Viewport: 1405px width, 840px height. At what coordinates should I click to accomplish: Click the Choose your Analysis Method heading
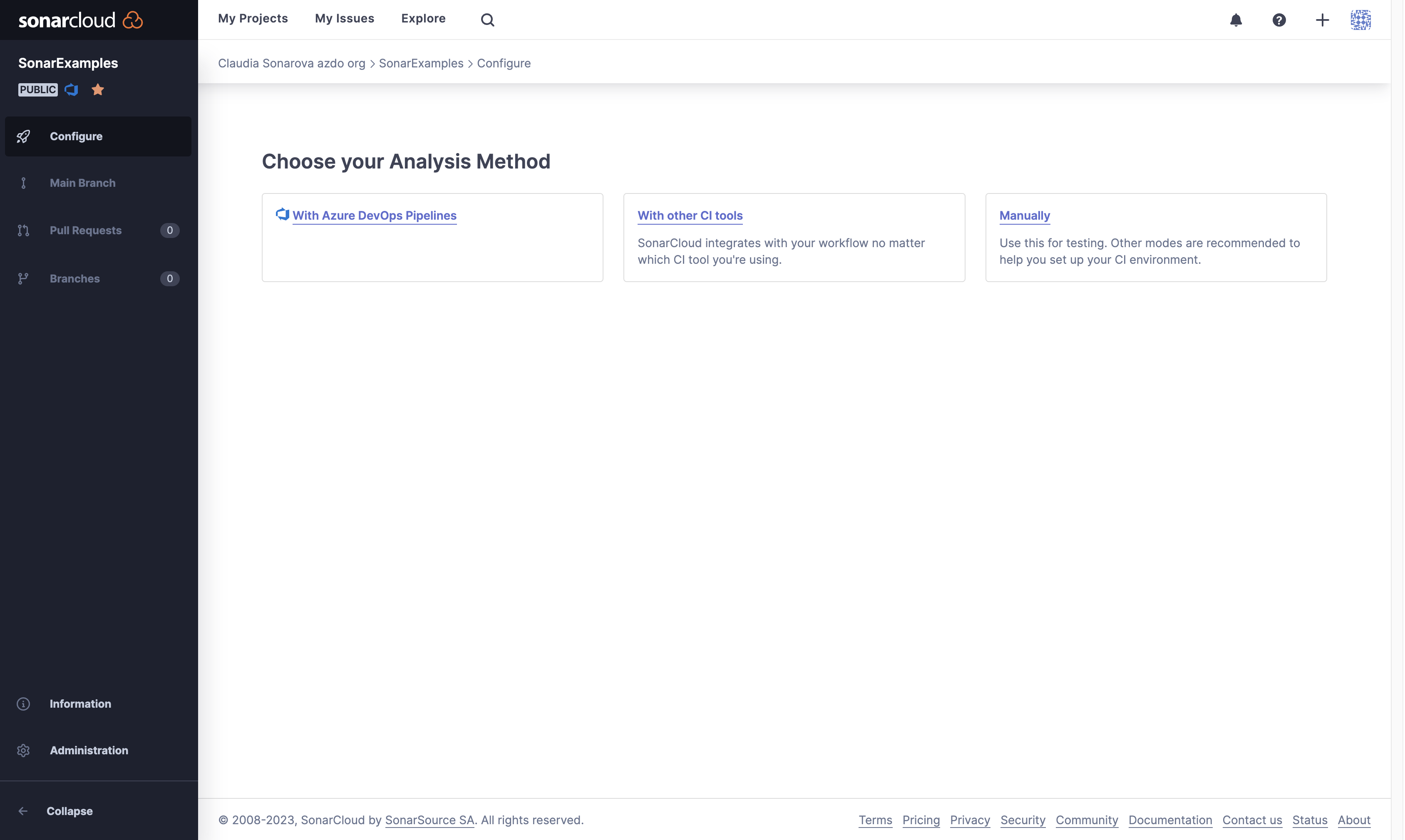(406, 162)
